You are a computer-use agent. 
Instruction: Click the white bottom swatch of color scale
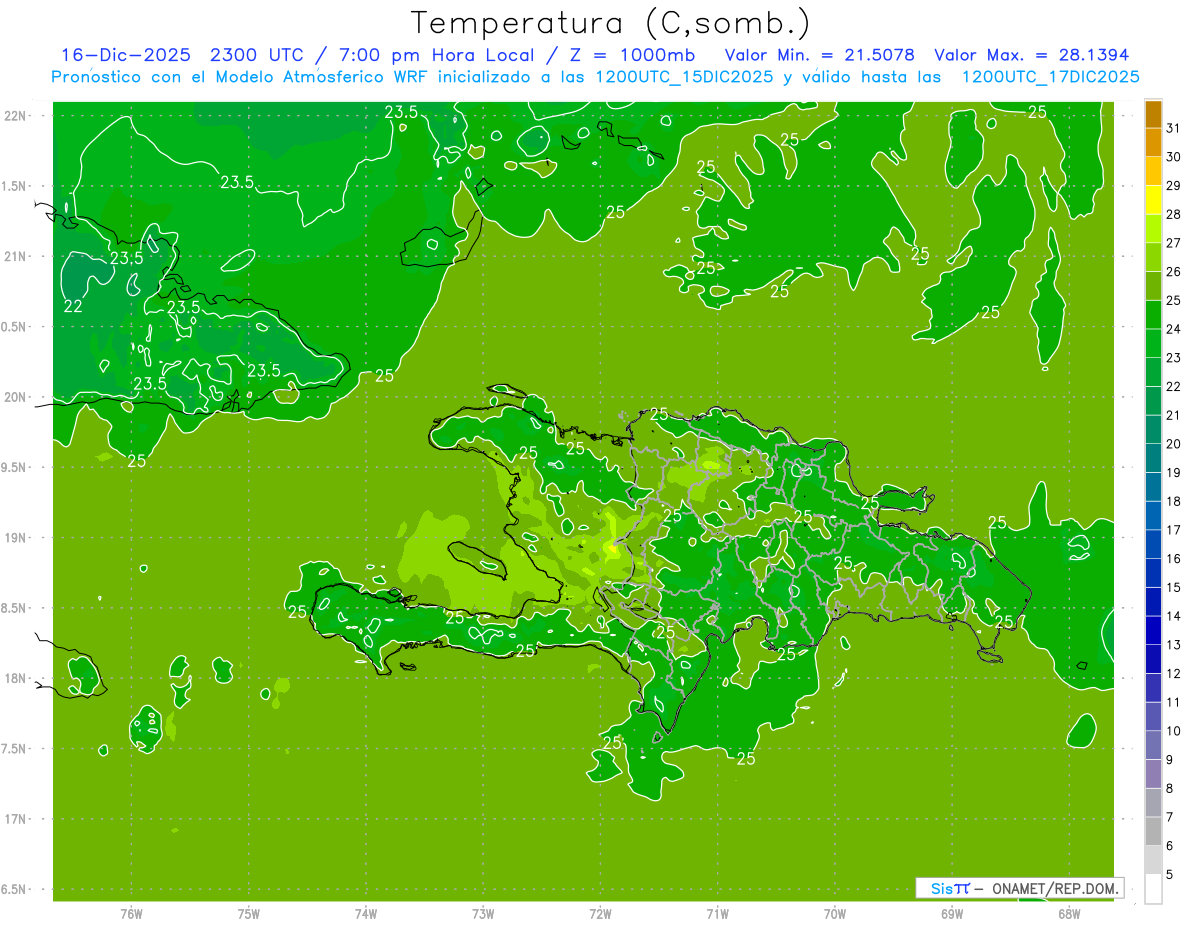(x=1153, y=889)
